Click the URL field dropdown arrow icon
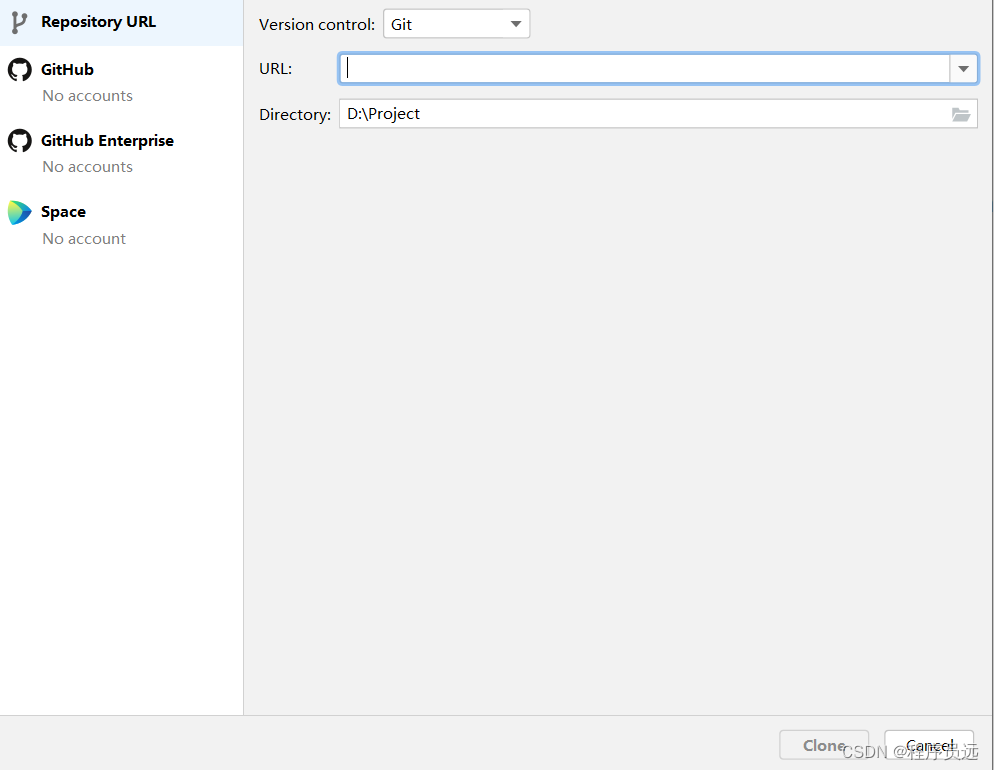The image size is (994, 770). pos(963,68)
